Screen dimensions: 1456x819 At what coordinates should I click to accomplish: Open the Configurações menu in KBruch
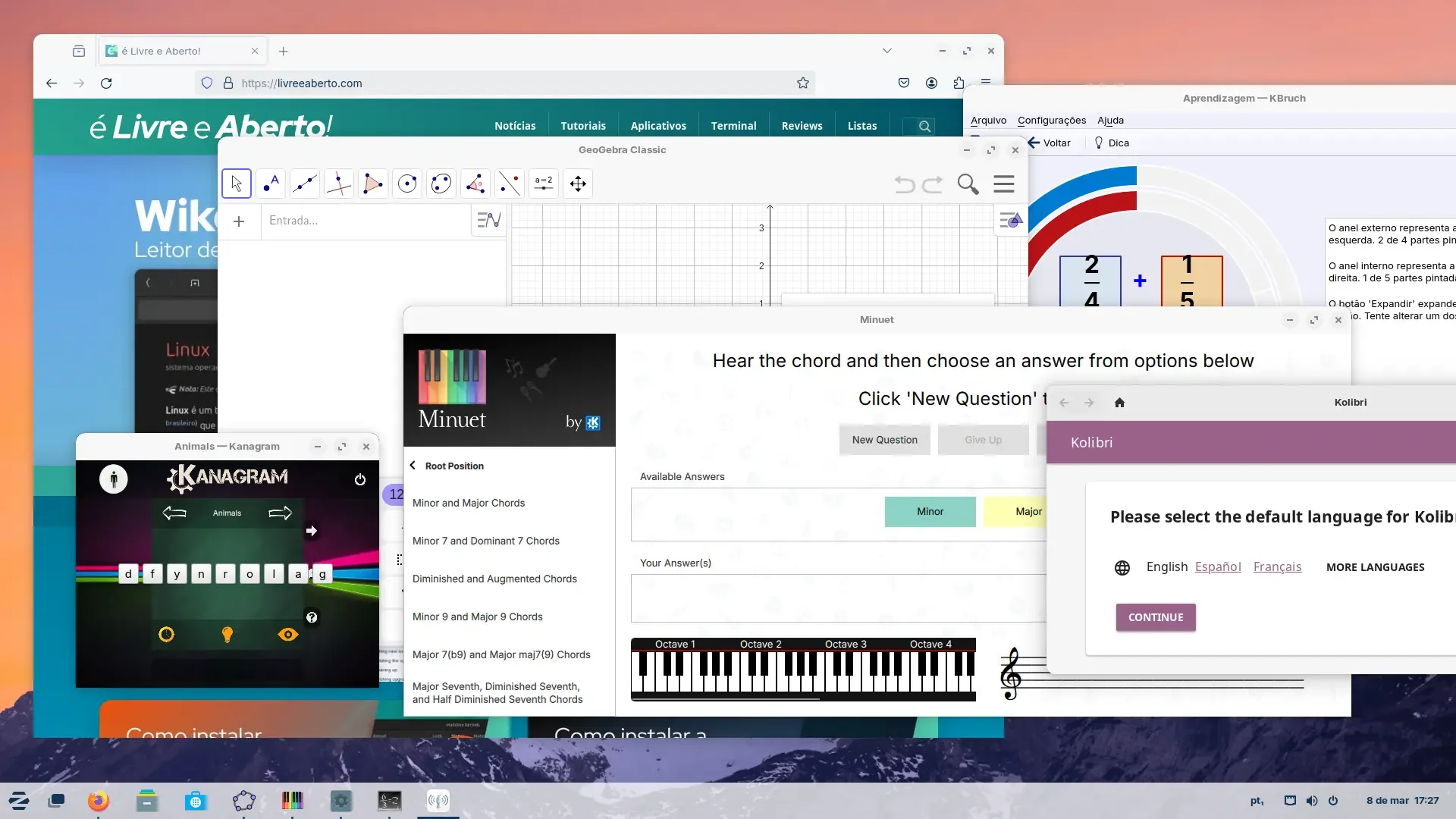[x=1051, y=121]
